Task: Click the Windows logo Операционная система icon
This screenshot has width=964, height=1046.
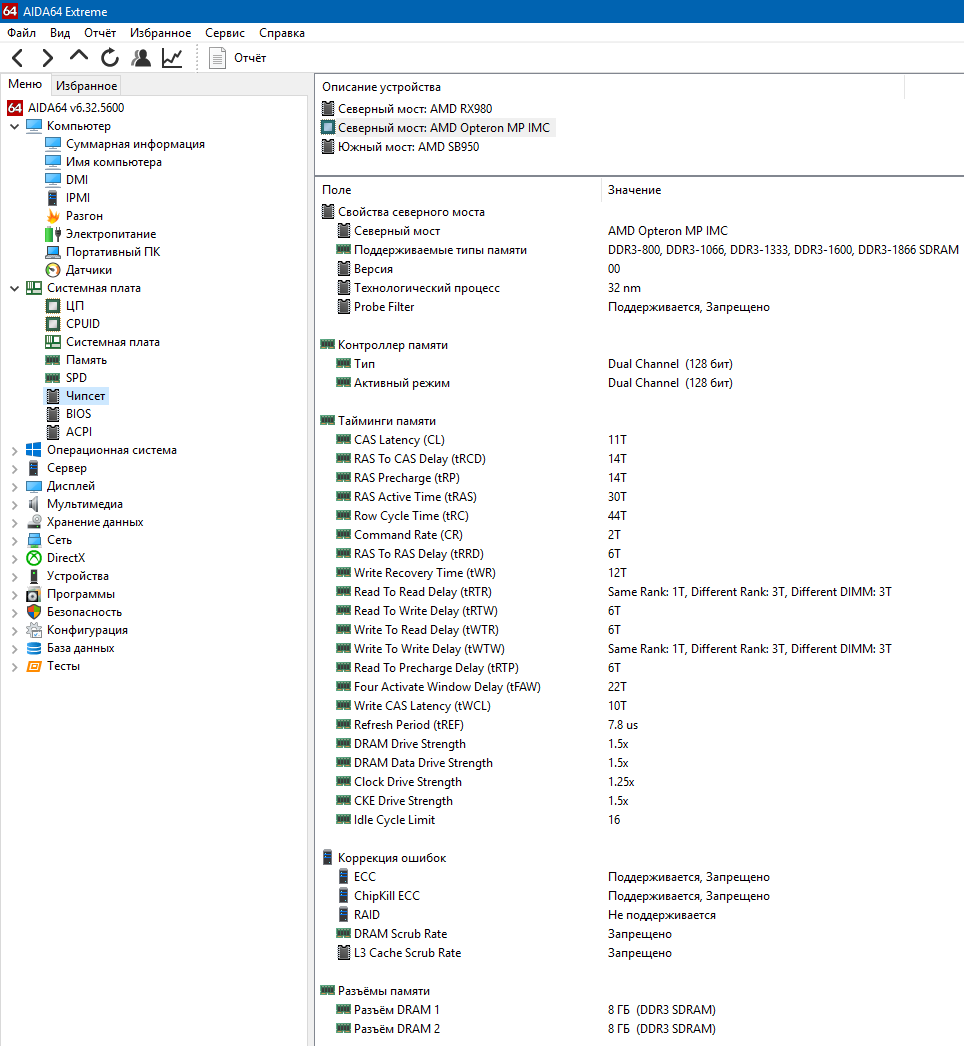Action: pos(33,450)
